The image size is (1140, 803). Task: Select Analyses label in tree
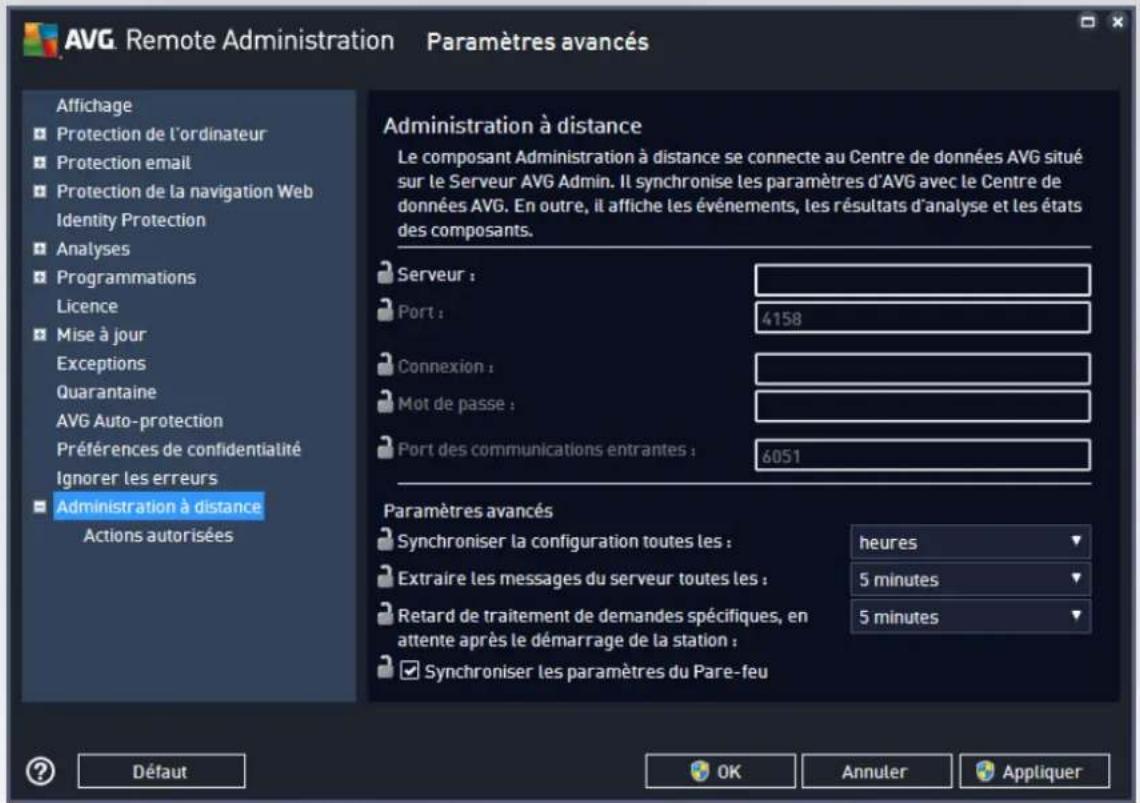tap(93, 249)
